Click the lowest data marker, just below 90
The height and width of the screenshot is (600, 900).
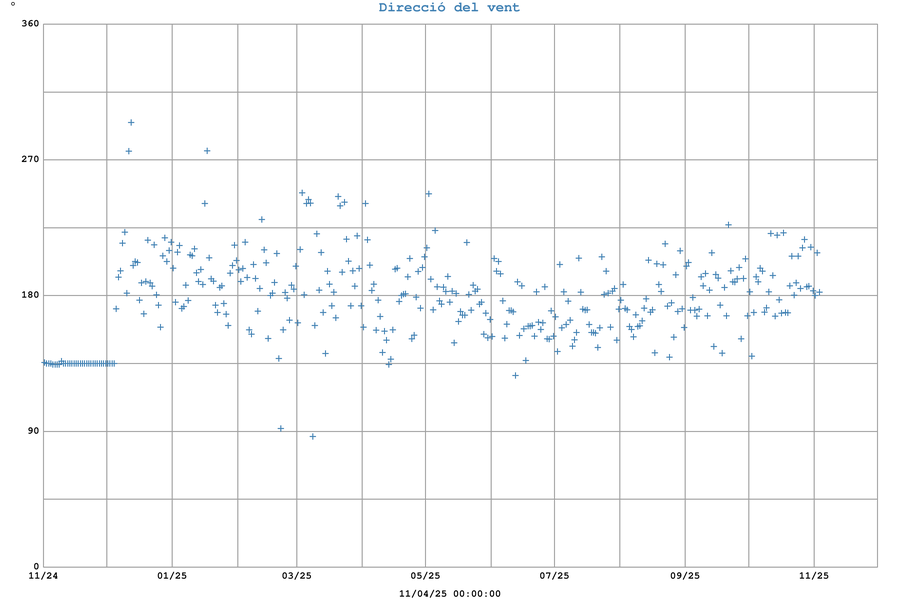[x=313, y=436]
